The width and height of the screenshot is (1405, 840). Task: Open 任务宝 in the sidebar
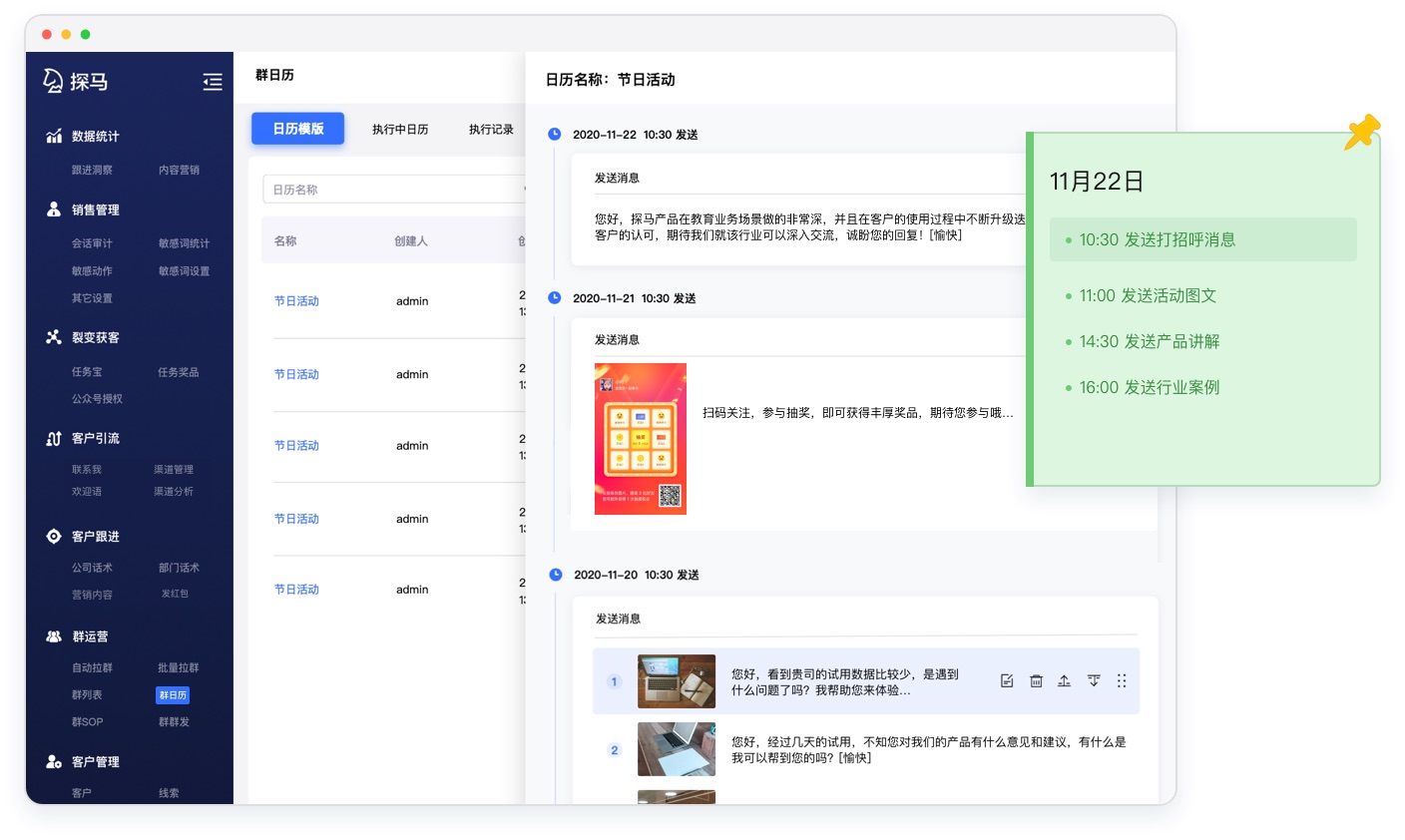pos(87,372)
